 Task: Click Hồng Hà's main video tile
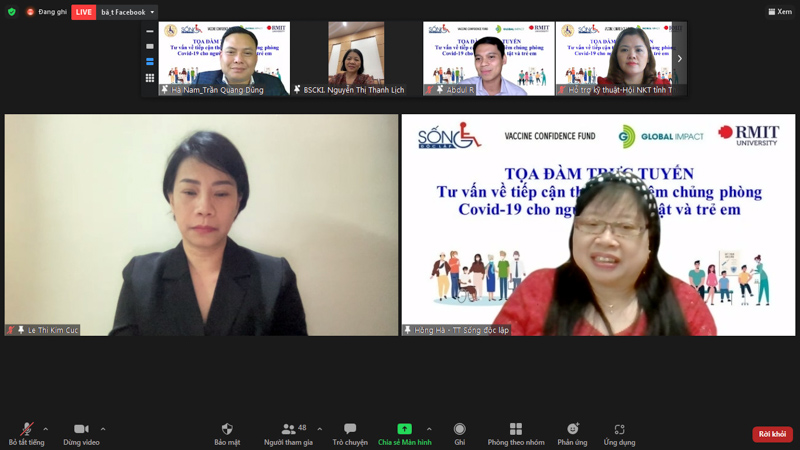coord(598,224)
